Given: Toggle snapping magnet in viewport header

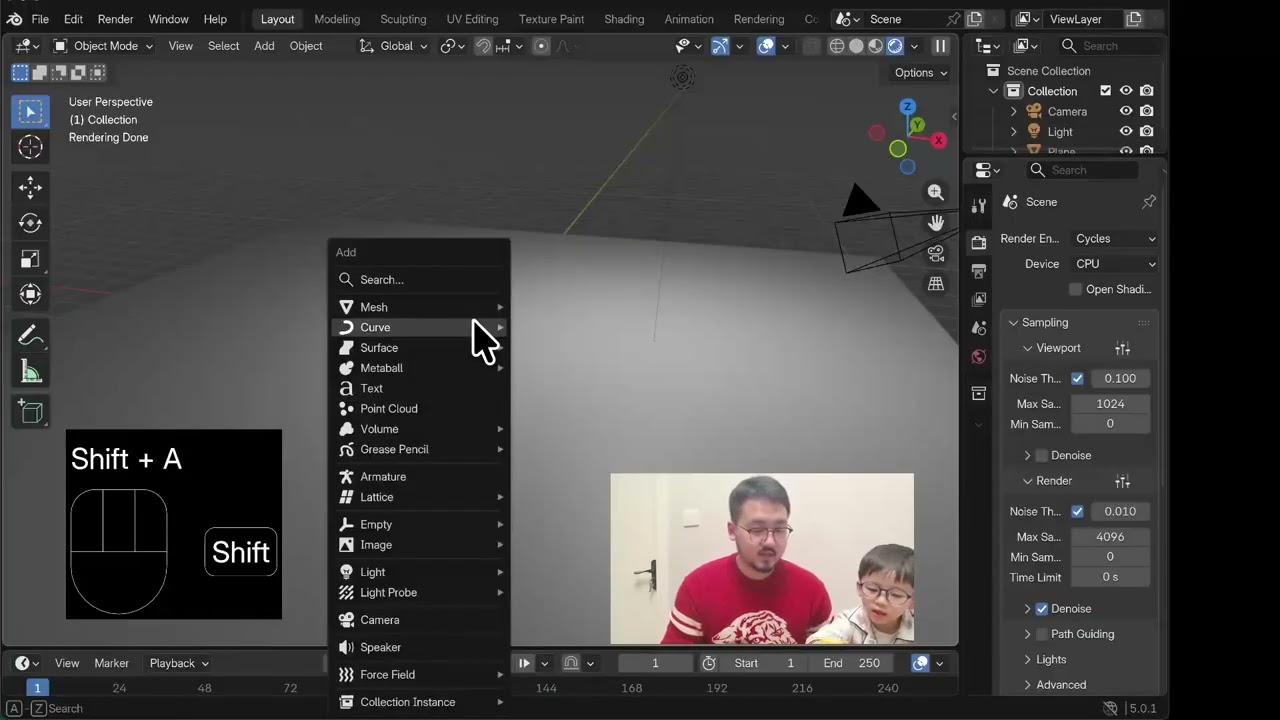Looking at the screenshot, I should [x=483, y=46].
